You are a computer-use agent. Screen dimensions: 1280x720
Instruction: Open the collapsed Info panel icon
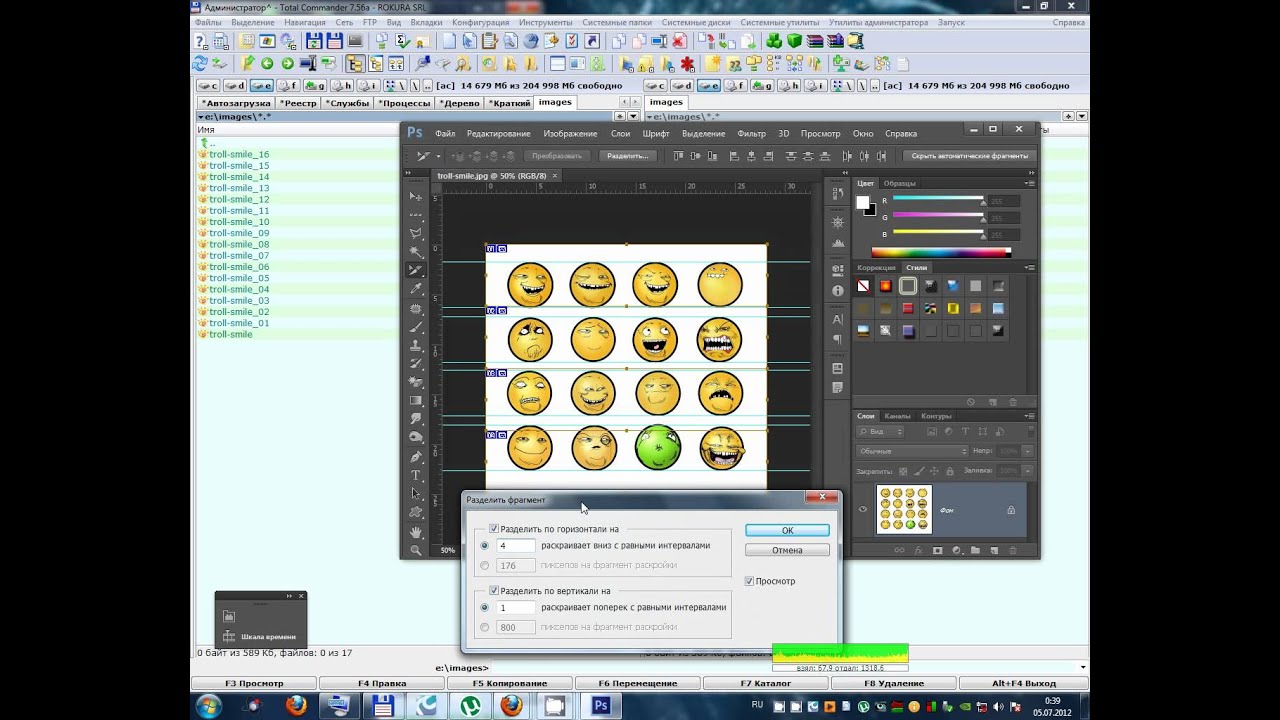[837, 291]
